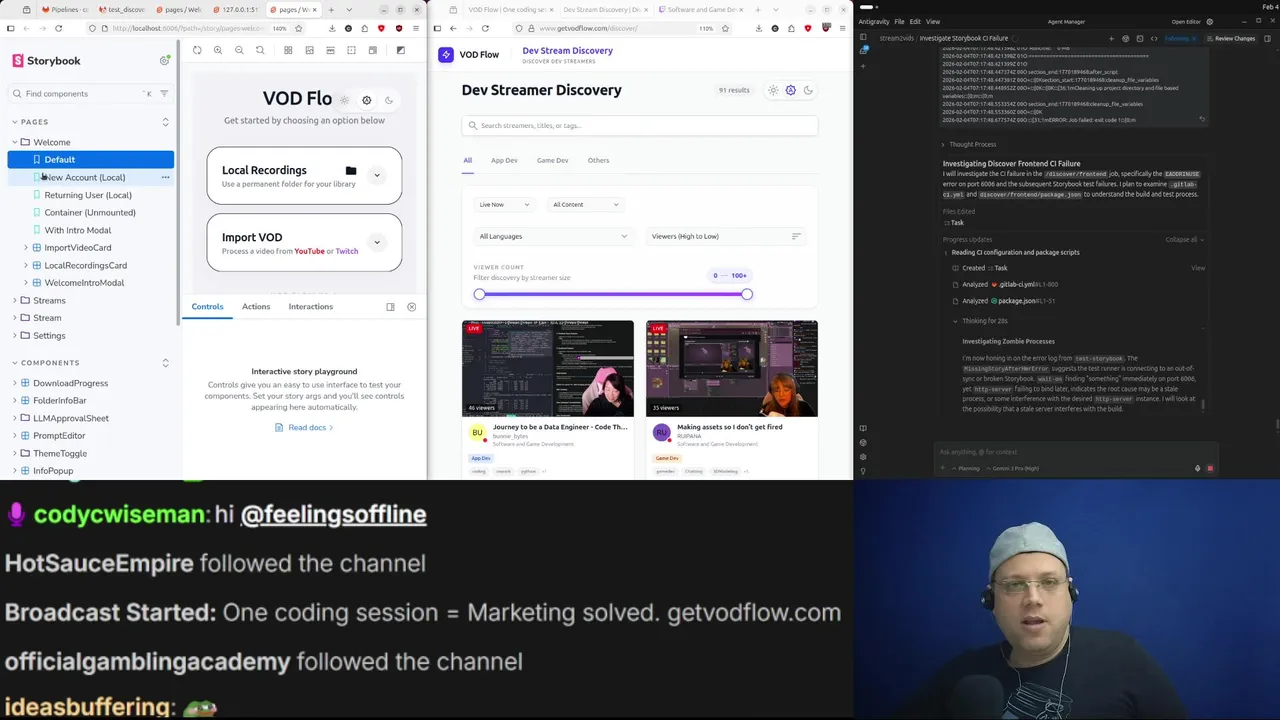Screen dimensions: 1280x720
Task: Select dark moon theme in VOD Flow story
Action: 389,100
